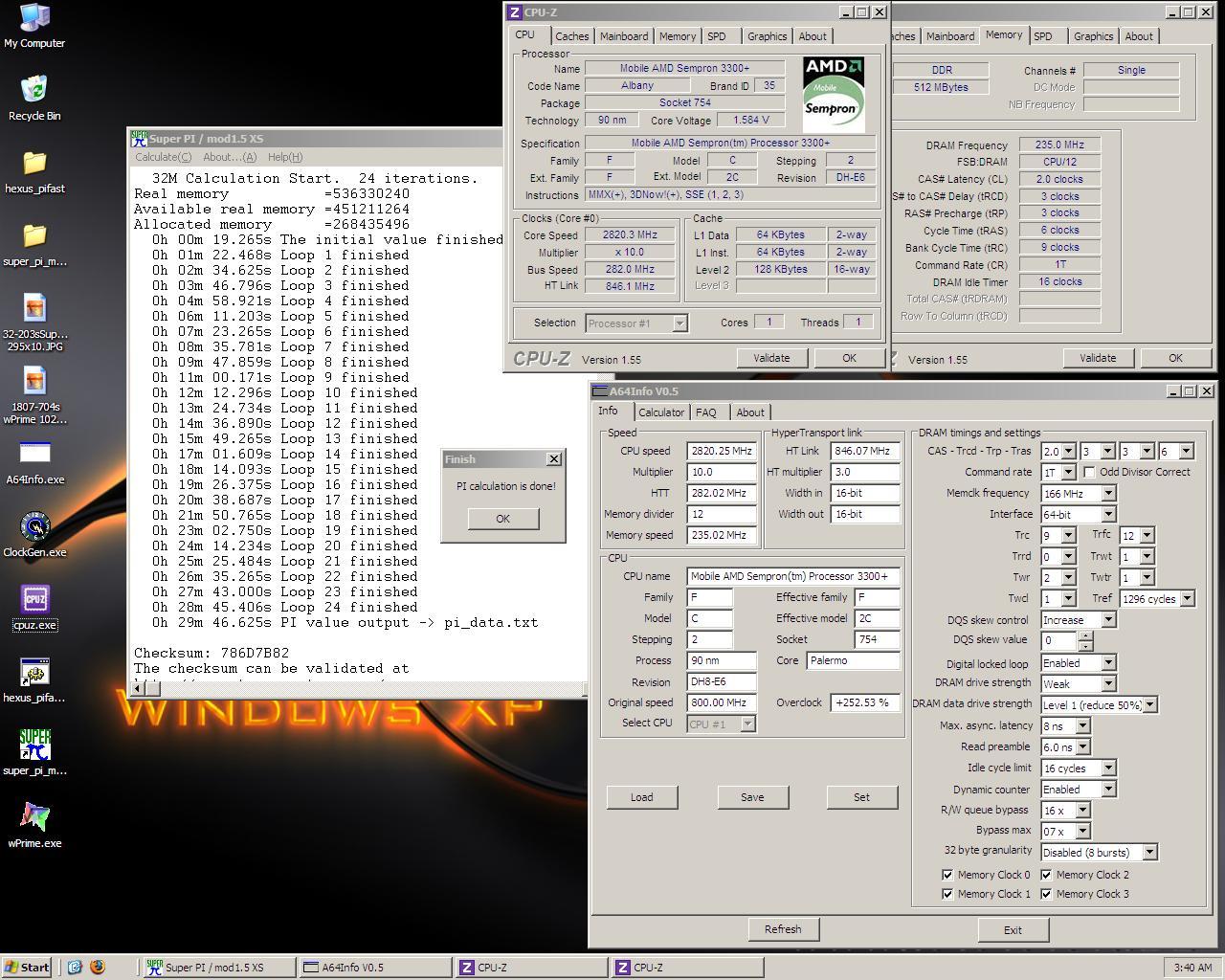The height and width of the screenshot is (980, 1225).
Task: Open the DQS skew control dropdown
Action: click(1108, 619)
